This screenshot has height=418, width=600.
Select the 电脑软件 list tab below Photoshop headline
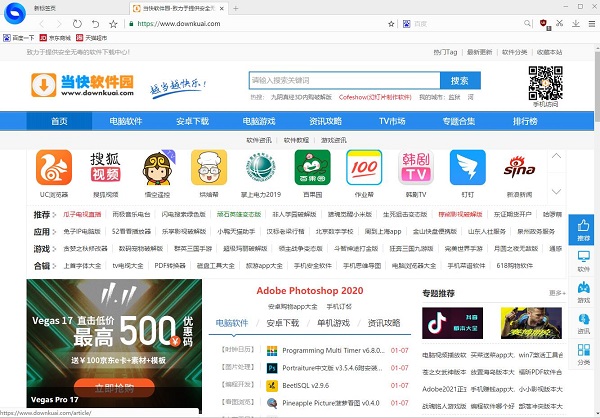coord(232,323)
